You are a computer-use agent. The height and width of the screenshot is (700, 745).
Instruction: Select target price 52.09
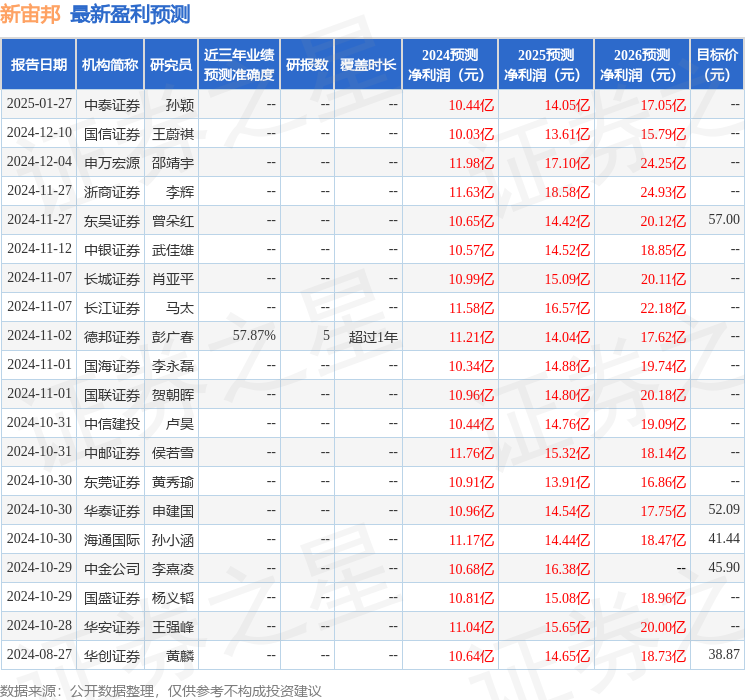(x=724, y=509)
